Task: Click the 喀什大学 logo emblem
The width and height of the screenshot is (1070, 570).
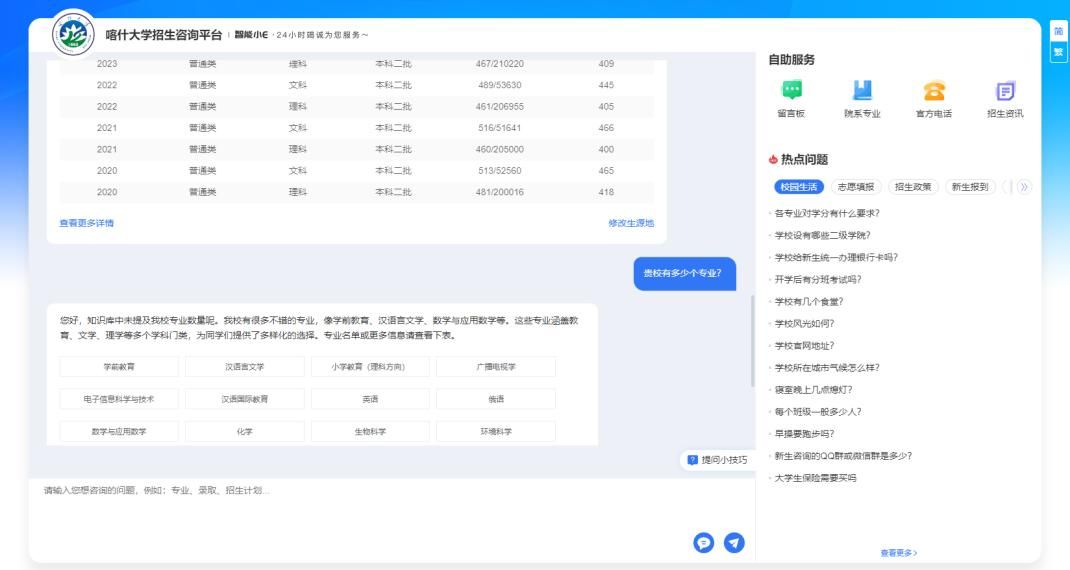Action: coord(73,34)
